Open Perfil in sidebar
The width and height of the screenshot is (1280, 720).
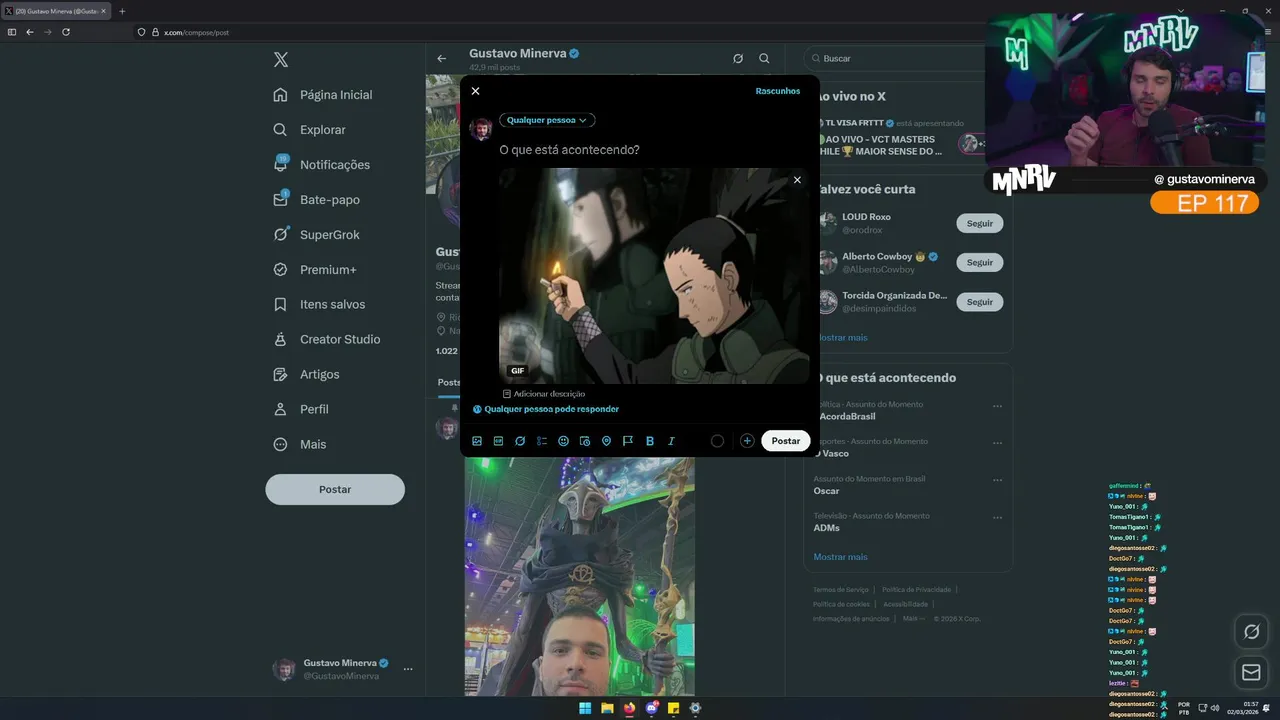tap(301, 410)
